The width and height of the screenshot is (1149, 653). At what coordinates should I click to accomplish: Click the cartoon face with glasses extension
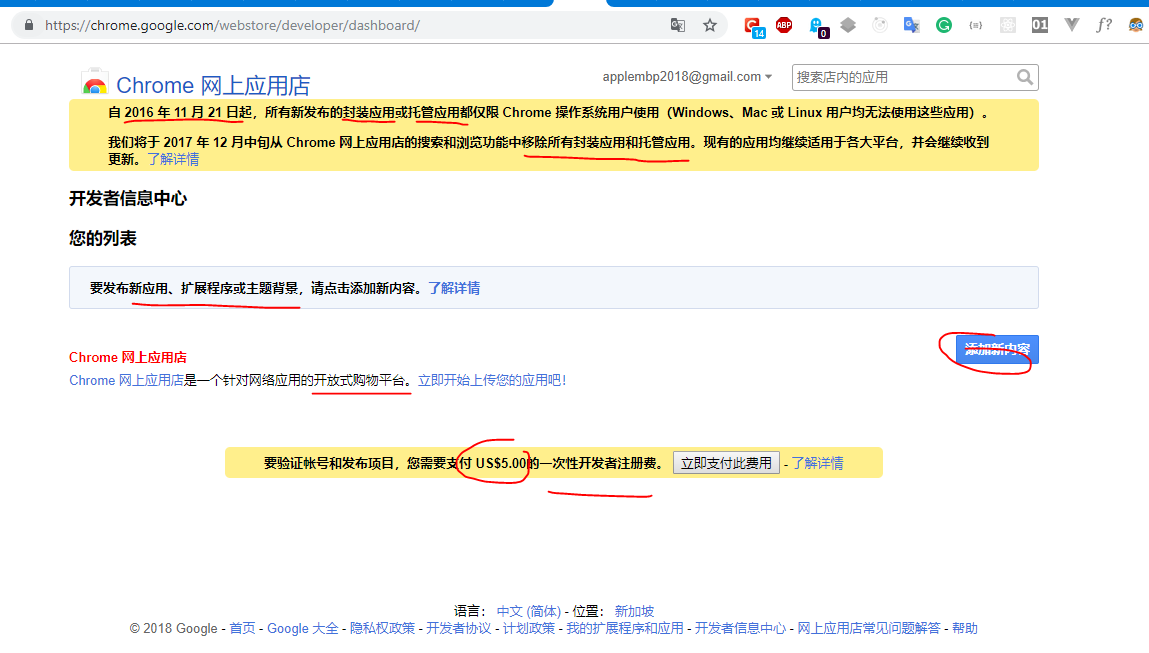point(1136,25)
